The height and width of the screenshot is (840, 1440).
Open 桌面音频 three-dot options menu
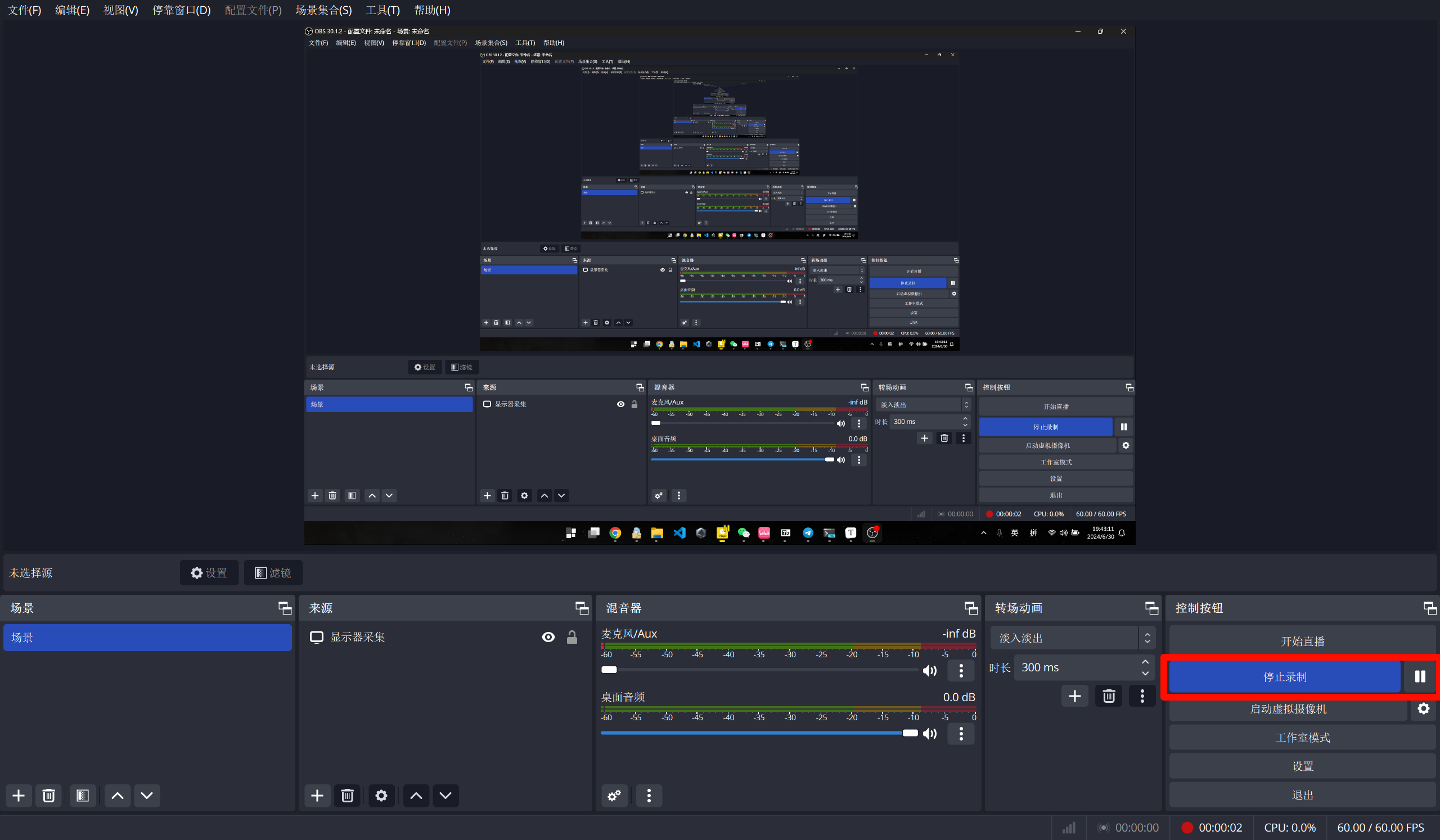[961, 734]
